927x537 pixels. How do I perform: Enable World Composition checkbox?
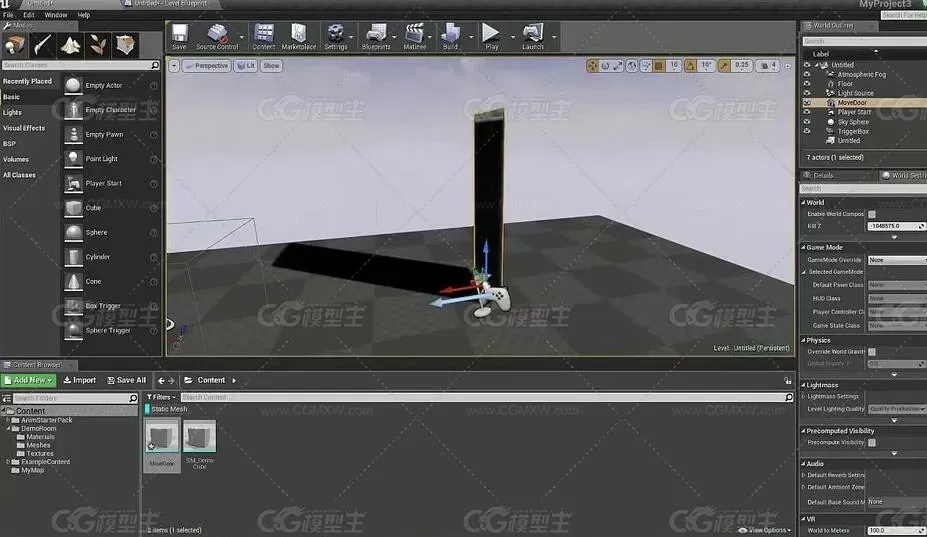click(x=872, y=214)
